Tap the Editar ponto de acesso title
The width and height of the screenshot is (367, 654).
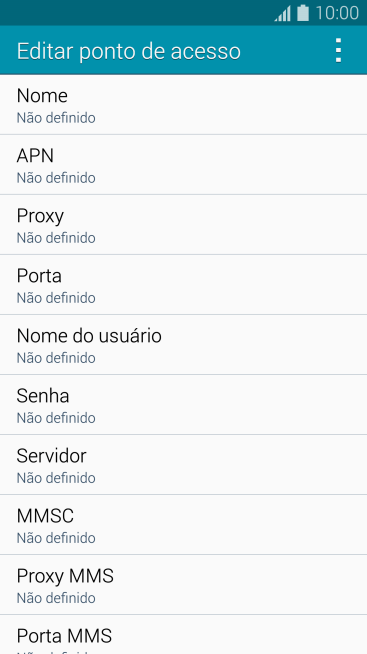(128, 51)
